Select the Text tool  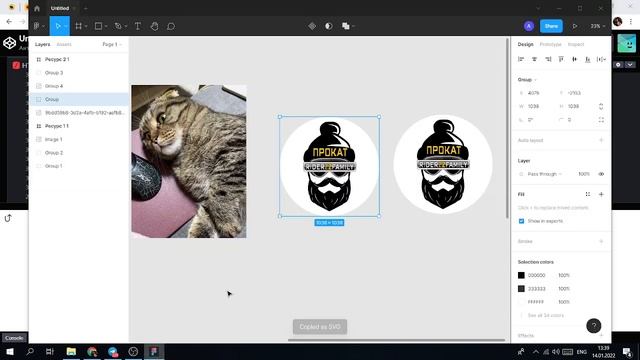[x=138, y=26]
